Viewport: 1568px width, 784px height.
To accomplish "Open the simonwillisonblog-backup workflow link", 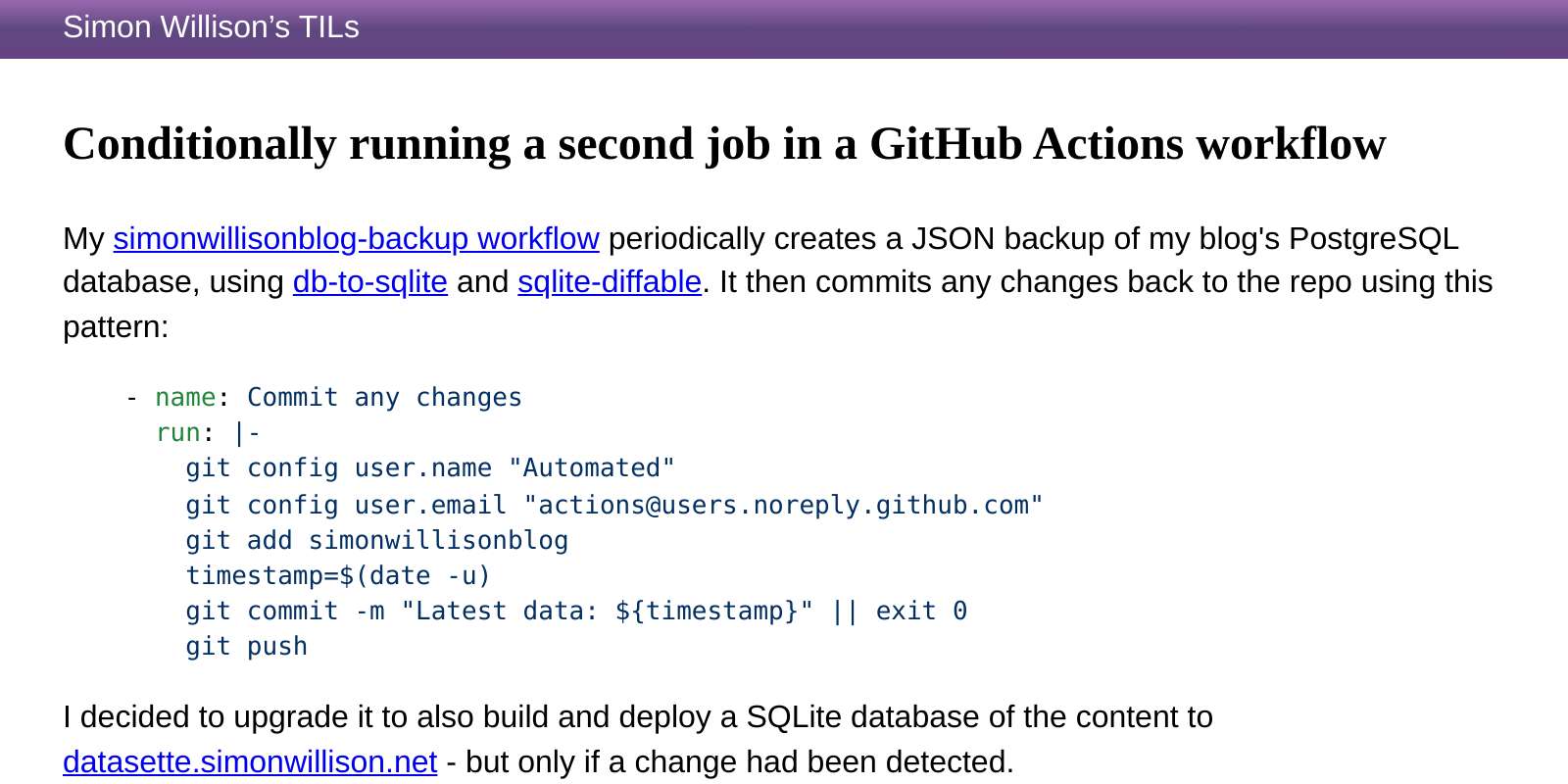I will click(356, 239).
